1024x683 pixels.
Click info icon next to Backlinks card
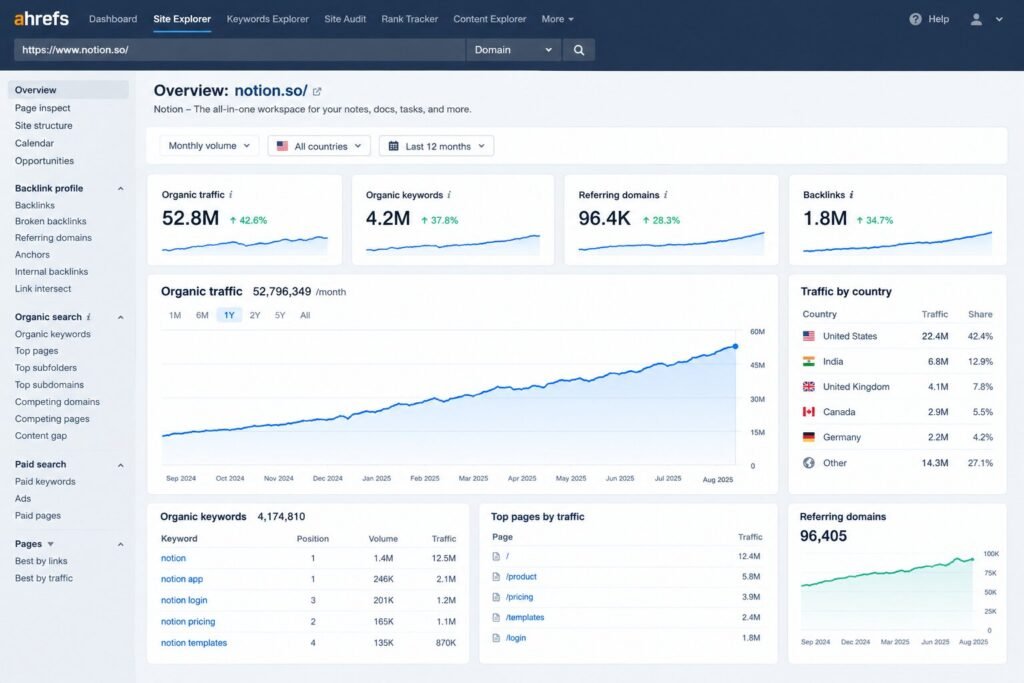click(851, 195)
